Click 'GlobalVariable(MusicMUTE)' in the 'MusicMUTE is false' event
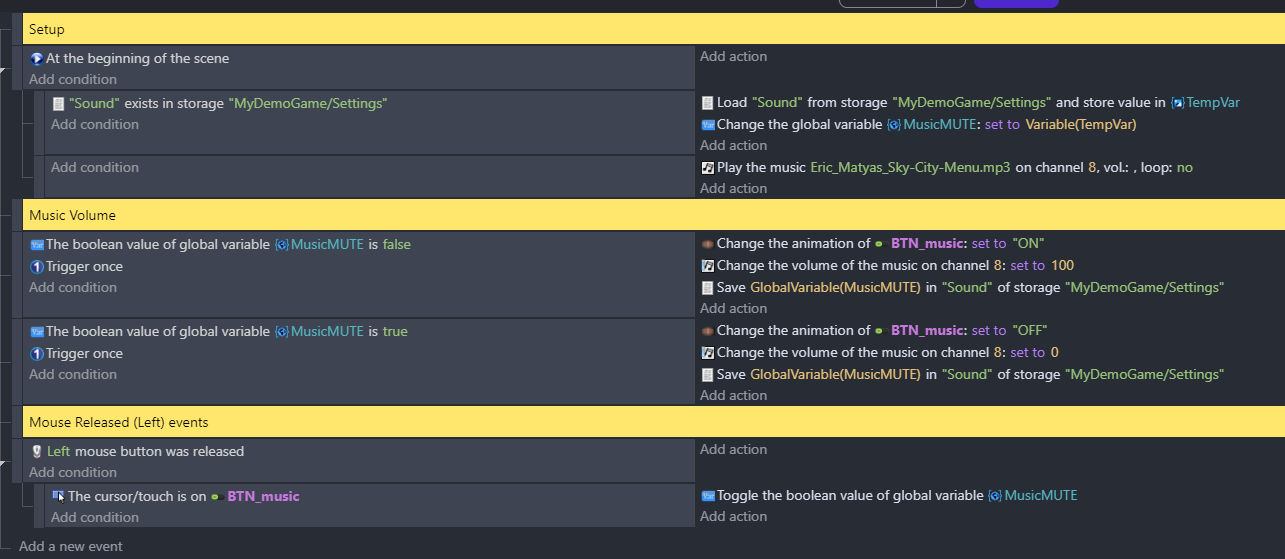This screenshot has height=559, width=1285. (835, 288)
